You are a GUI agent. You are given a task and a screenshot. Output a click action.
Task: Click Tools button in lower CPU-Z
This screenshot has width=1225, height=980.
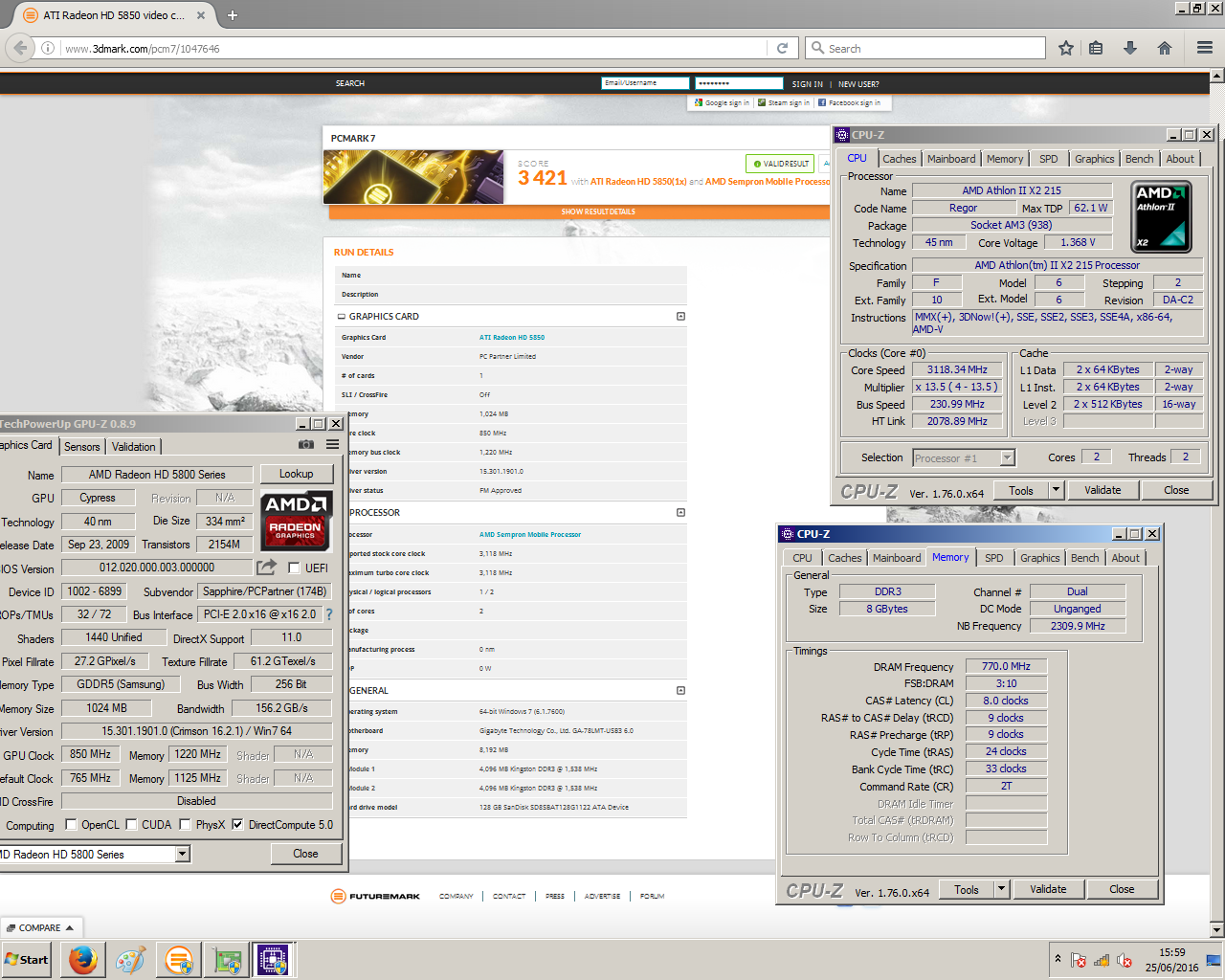coord(967,889)
